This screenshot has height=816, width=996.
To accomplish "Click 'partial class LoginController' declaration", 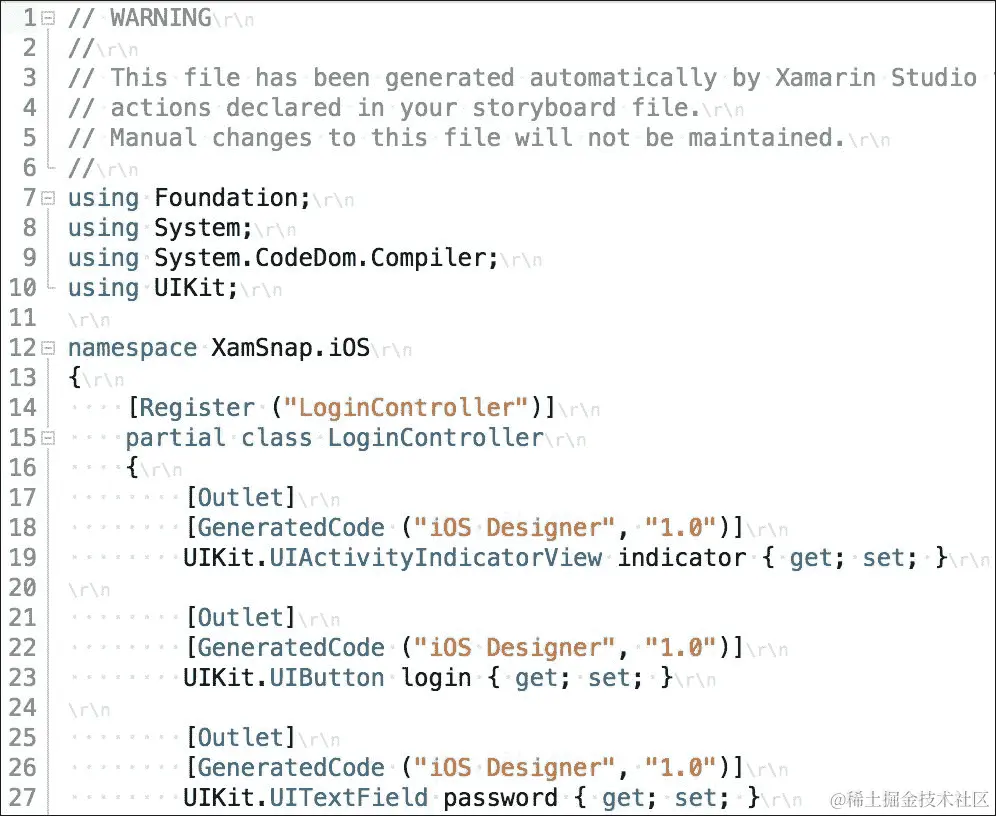I will (x=335, y=438).
